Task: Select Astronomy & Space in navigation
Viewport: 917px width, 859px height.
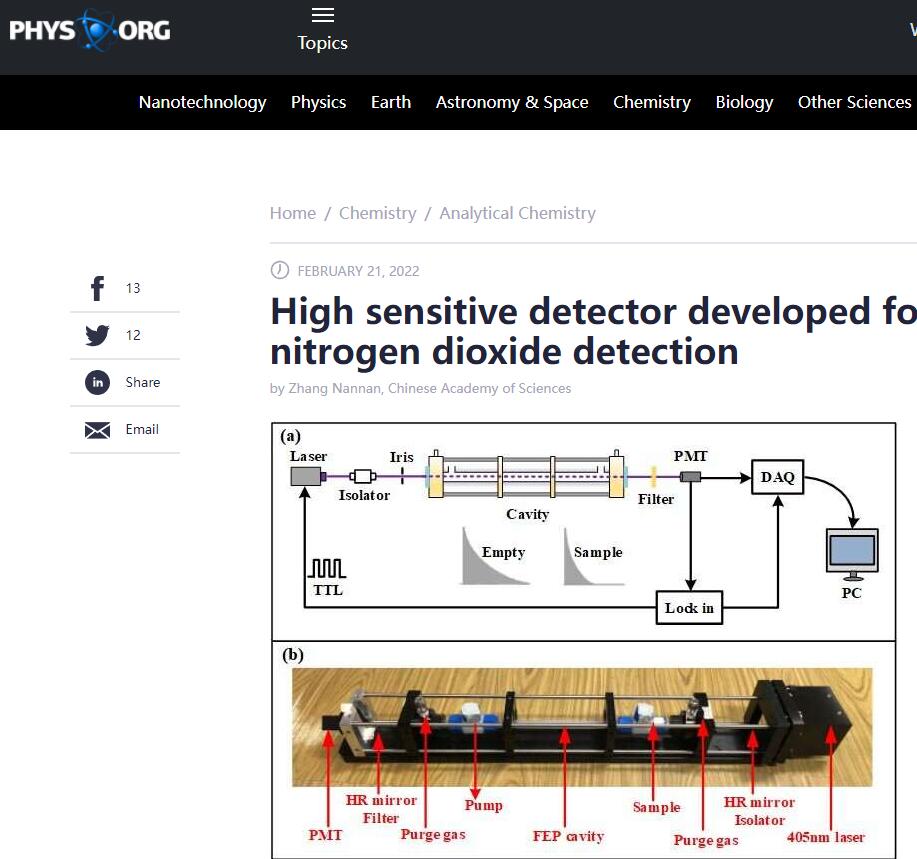Action: [512, 102]
